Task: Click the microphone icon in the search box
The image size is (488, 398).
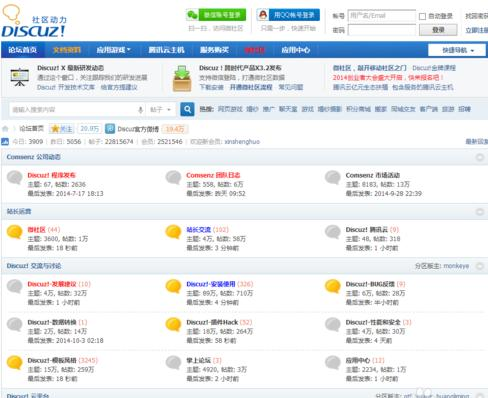Action: [x=141, y=109]
